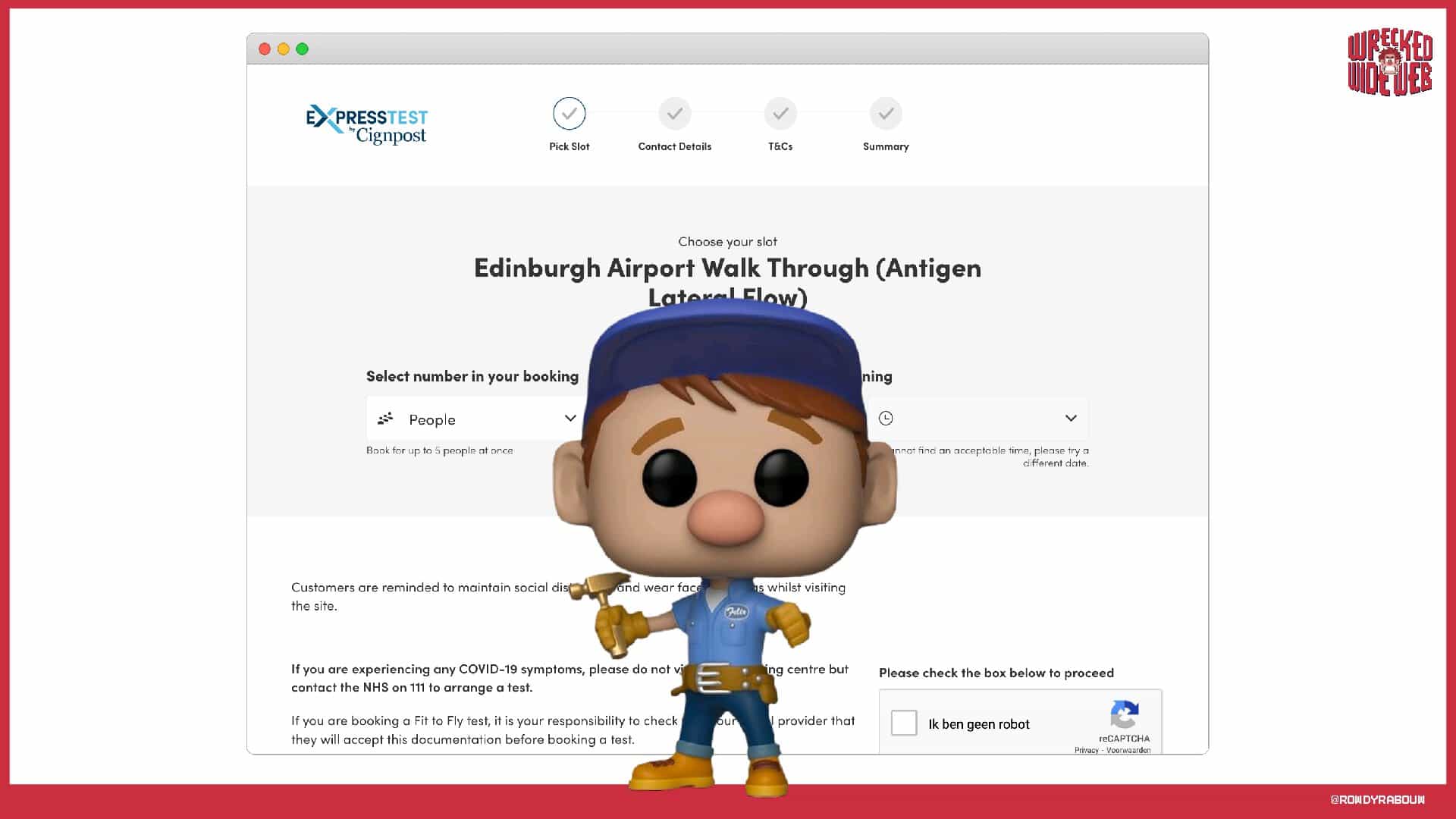The width and height of the screenshot is (1456, 819).
Task: Check the 'Ik ben geen robot' checkbox
Action: pyautogui.click(x=904, y=723)
